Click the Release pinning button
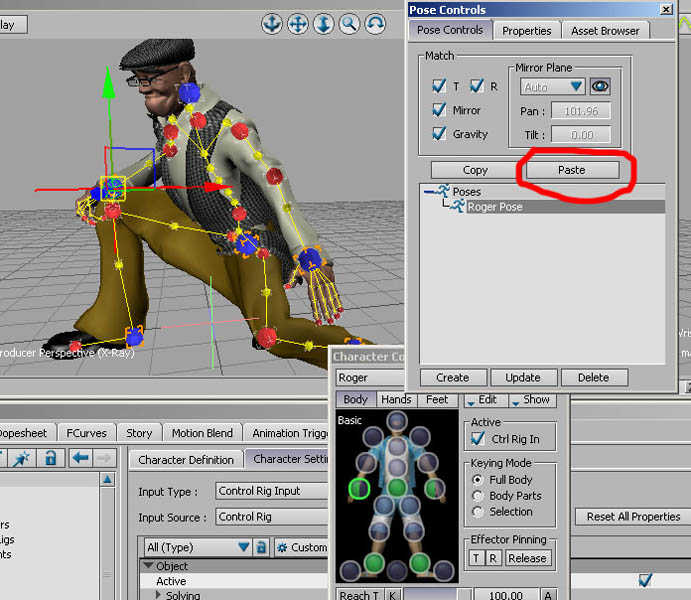 (527, 558)
